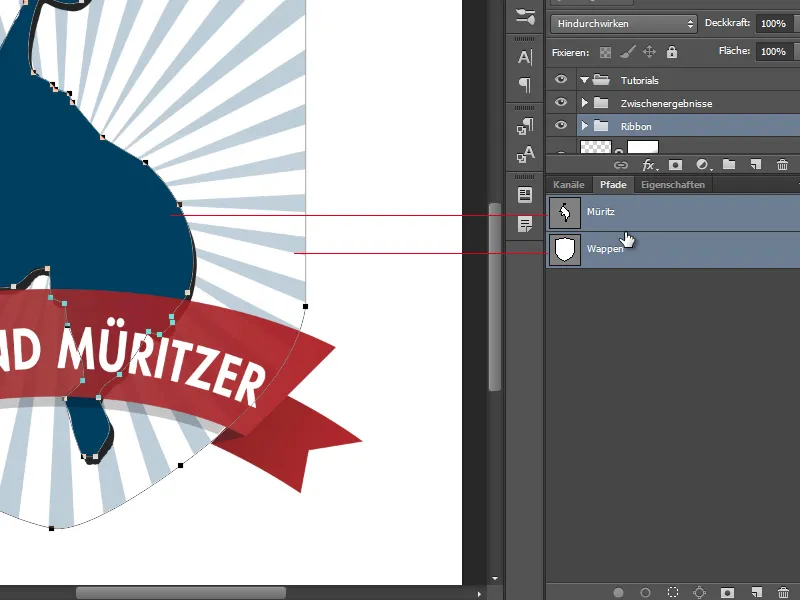
Task: Open the Notes panel icon
Action: [x=525, y=223]
